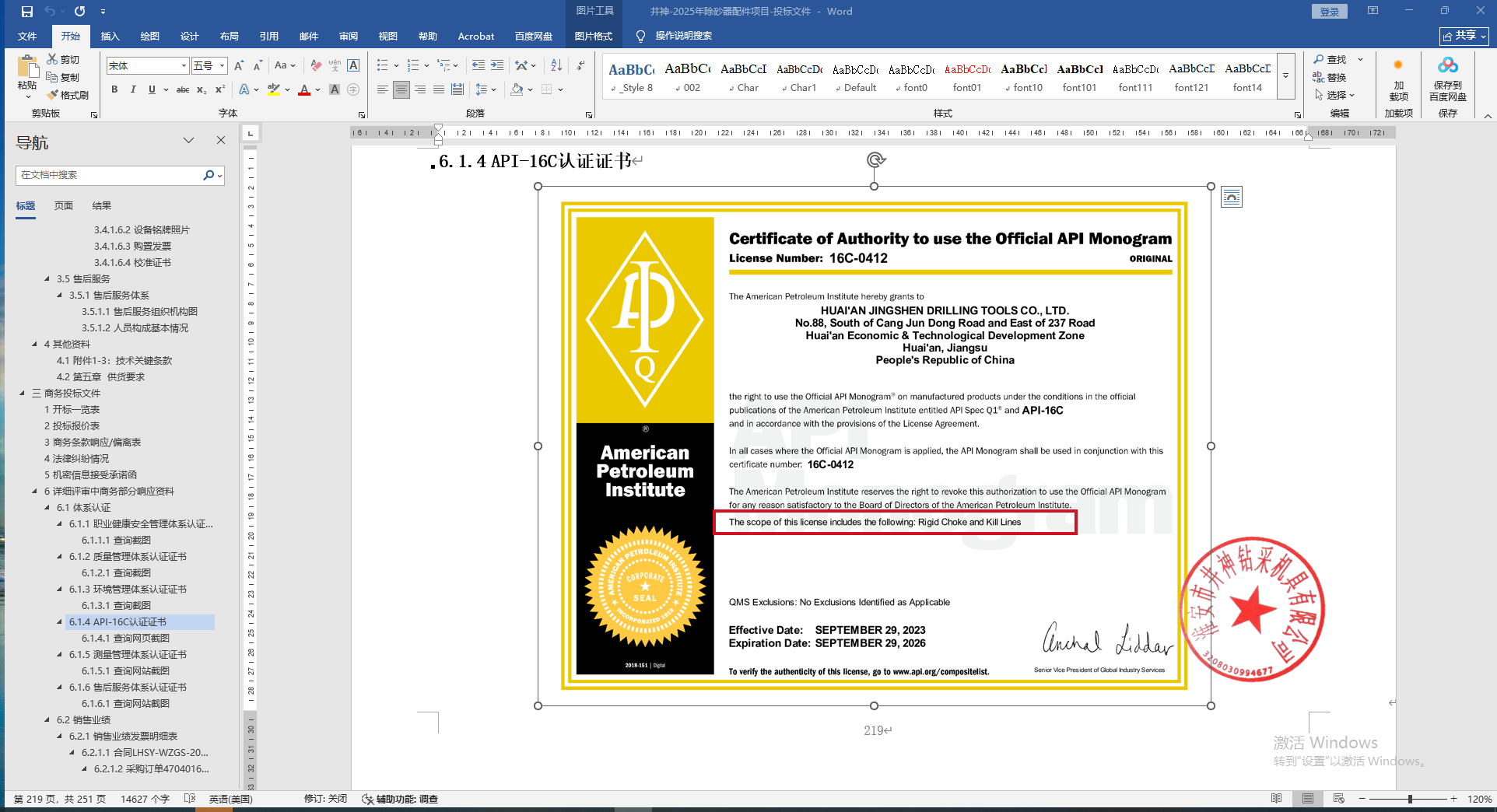This screenshot has height=812, width=1497.
Task: Open the font size dropdown
Action: [222, 66]
